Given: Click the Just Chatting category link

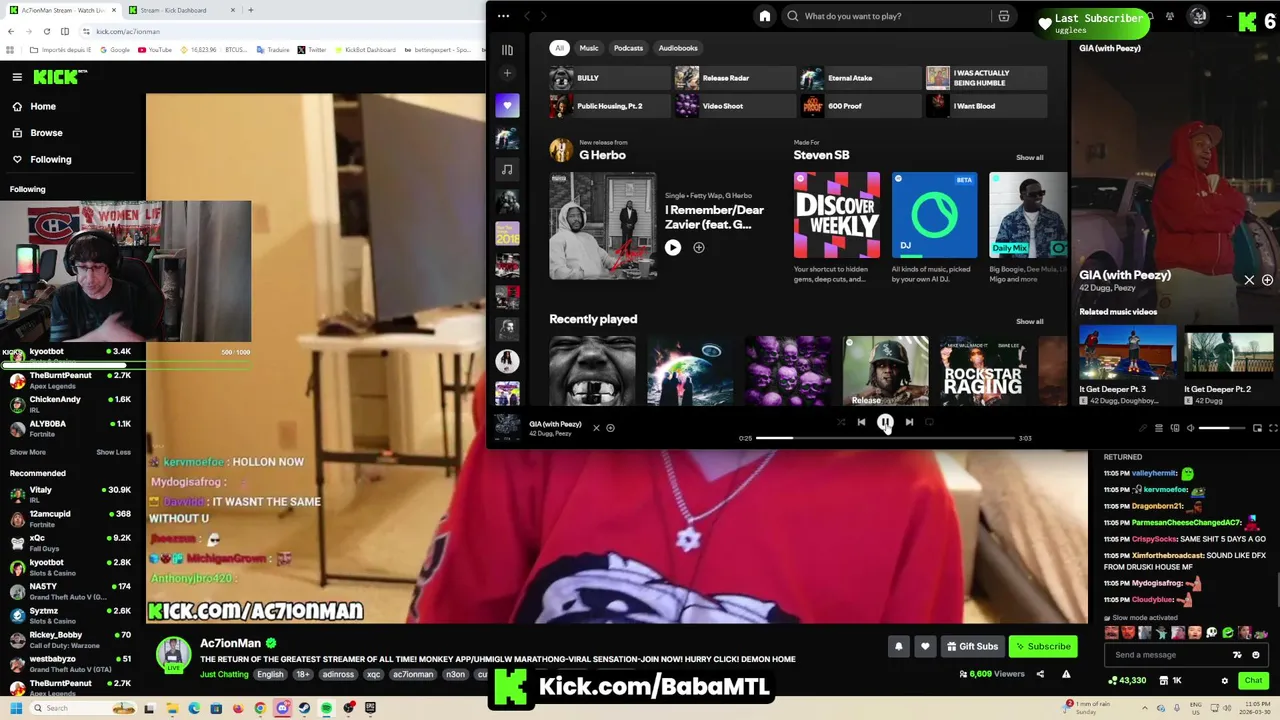Looking at the screenshot, I should coord(224,674).
